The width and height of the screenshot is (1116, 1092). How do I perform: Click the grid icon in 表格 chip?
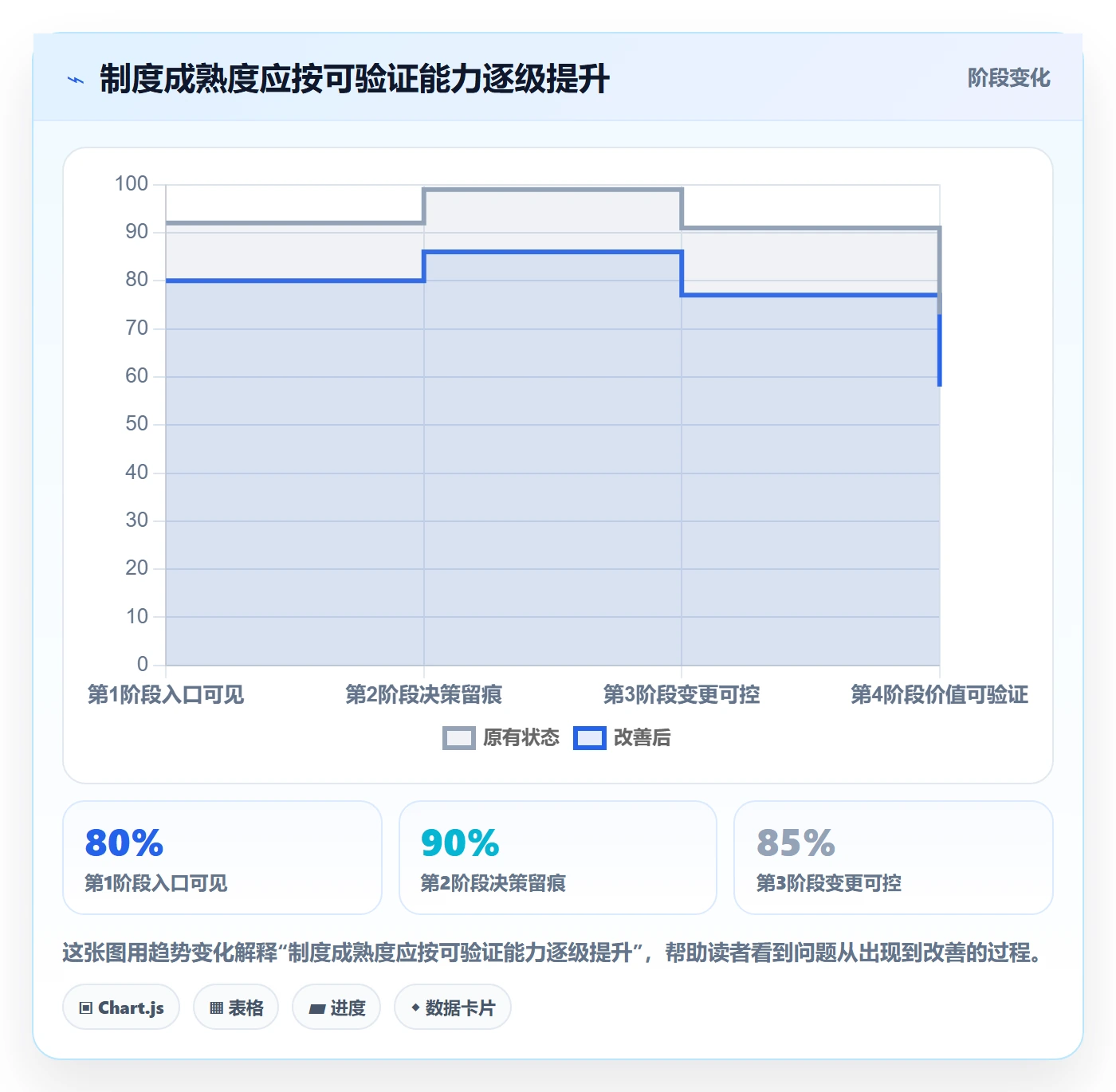coord(216,1008)
